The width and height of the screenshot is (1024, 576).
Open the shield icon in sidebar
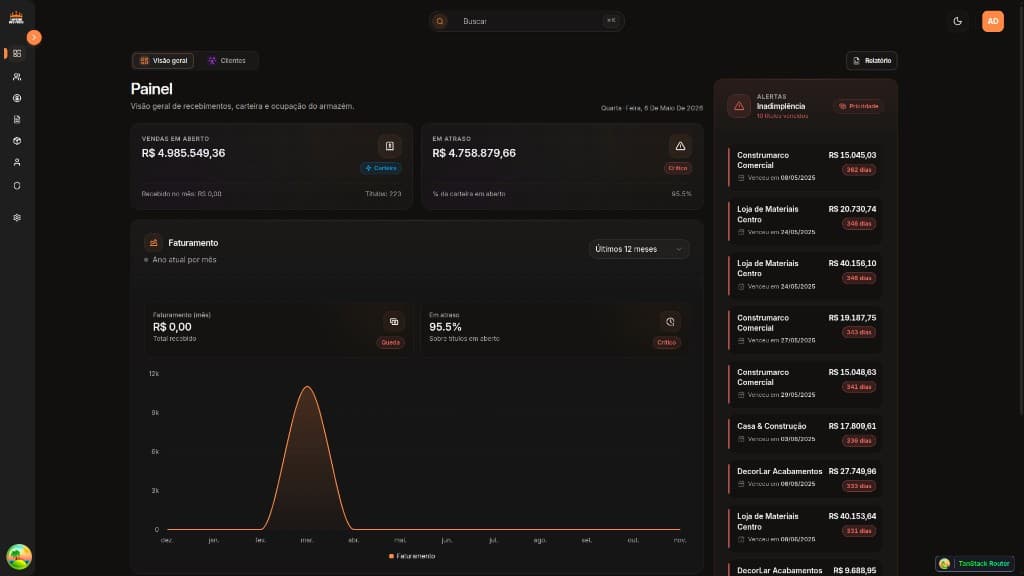coord(17,186)
